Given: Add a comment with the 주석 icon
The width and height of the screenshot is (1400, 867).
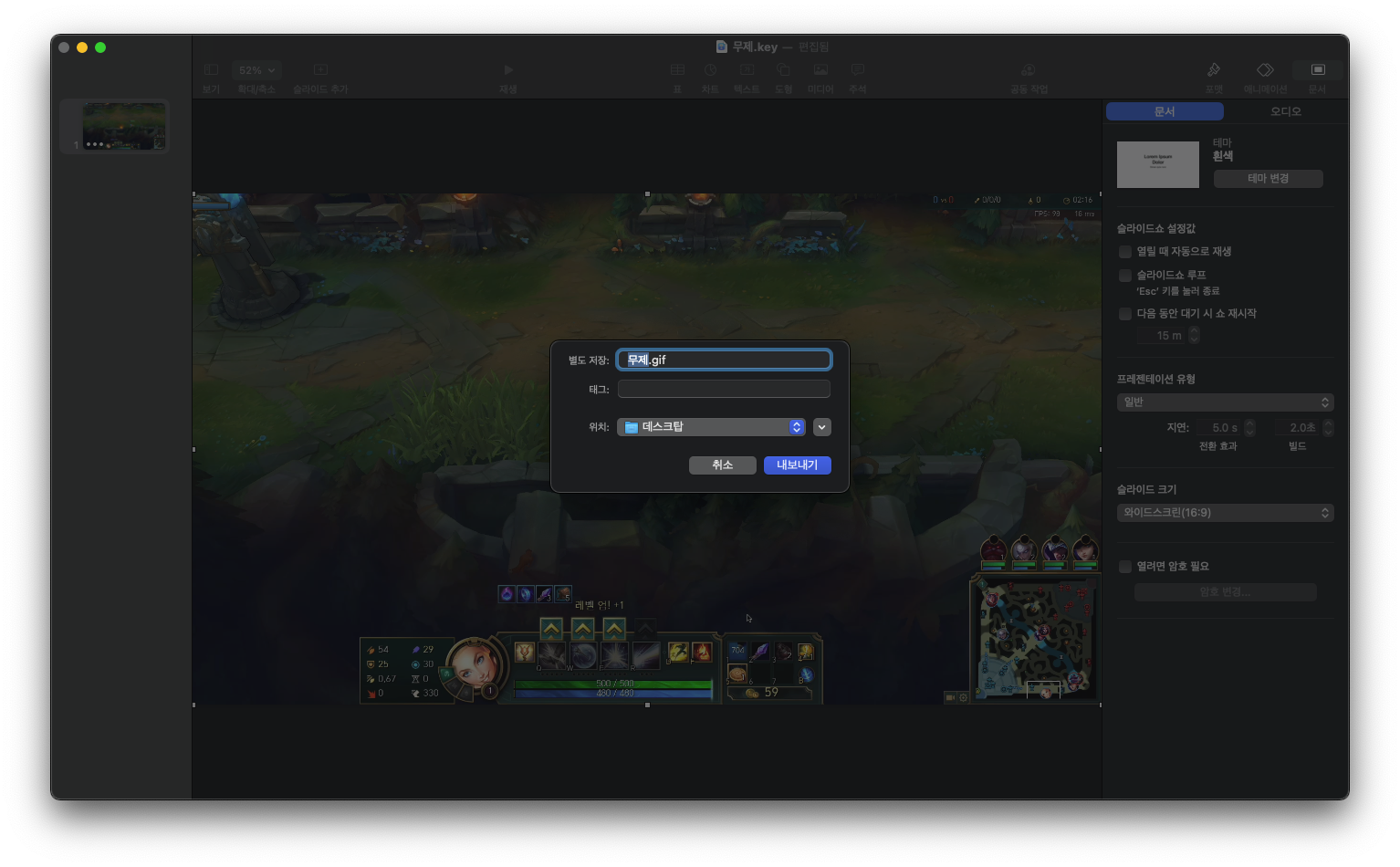Looking at the screenshot, I should (858, 70).
